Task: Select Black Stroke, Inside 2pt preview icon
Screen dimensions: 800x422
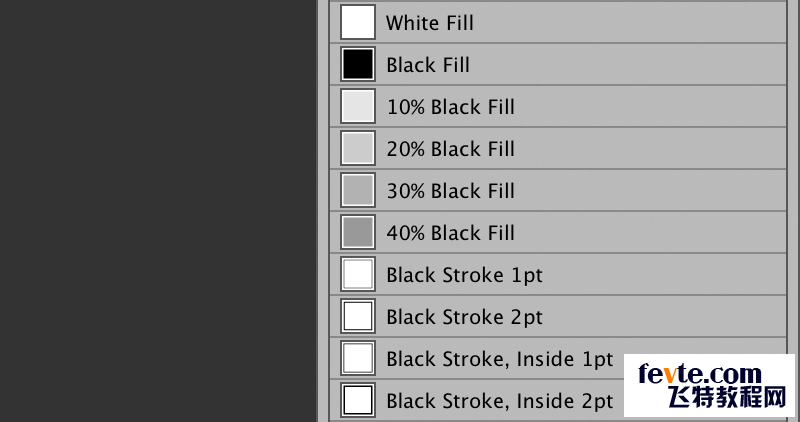Action: [358, 400]
